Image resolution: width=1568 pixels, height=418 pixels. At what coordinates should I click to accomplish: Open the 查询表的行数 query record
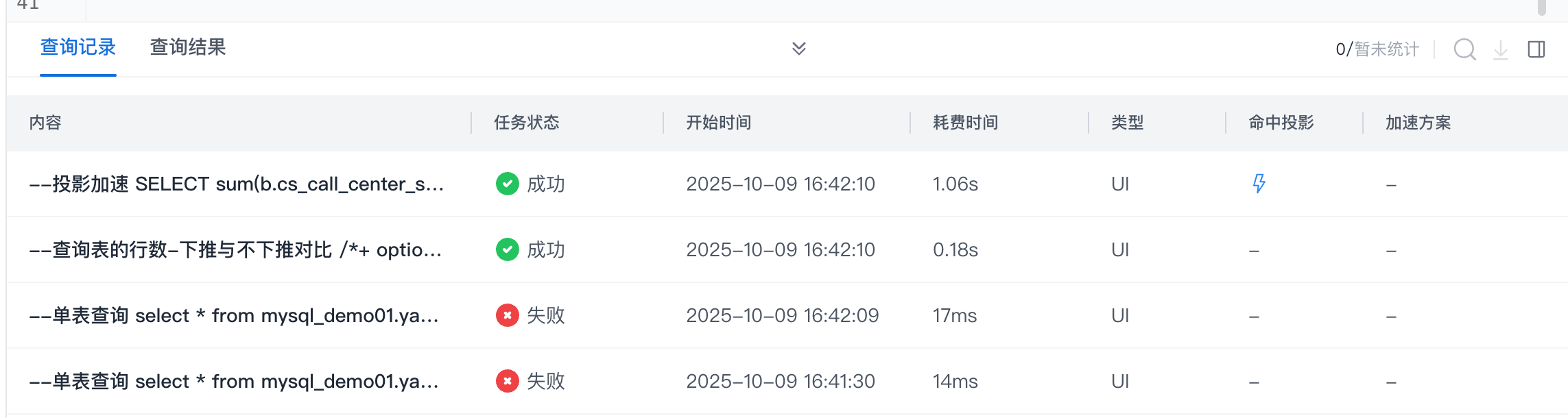click(235, 249)
